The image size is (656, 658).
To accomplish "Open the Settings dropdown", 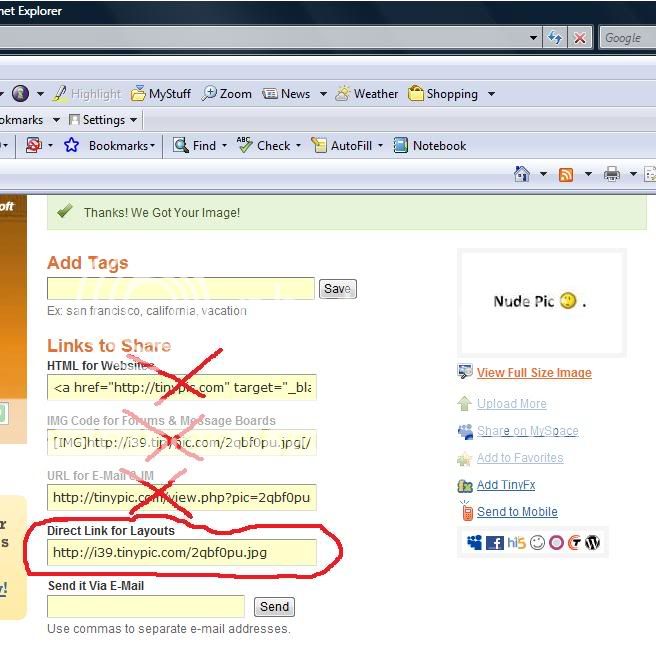I will pyautogui.click(x=102, y=119).
